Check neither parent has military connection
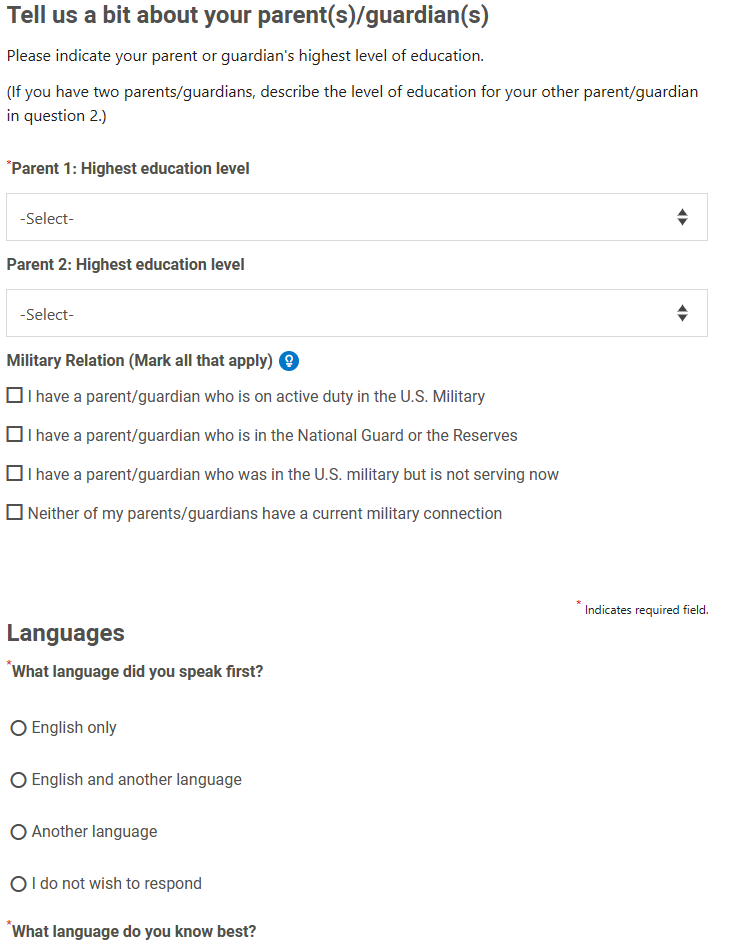The height and width of the screenshot is (941, 729). click(14, 513)
